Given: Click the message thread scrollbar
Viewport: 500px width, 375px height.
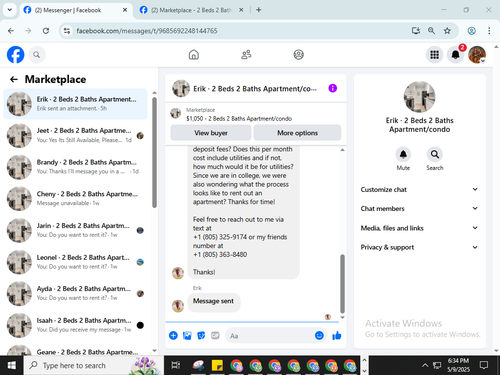Looking at the screenshot, I should coord(342,284).
